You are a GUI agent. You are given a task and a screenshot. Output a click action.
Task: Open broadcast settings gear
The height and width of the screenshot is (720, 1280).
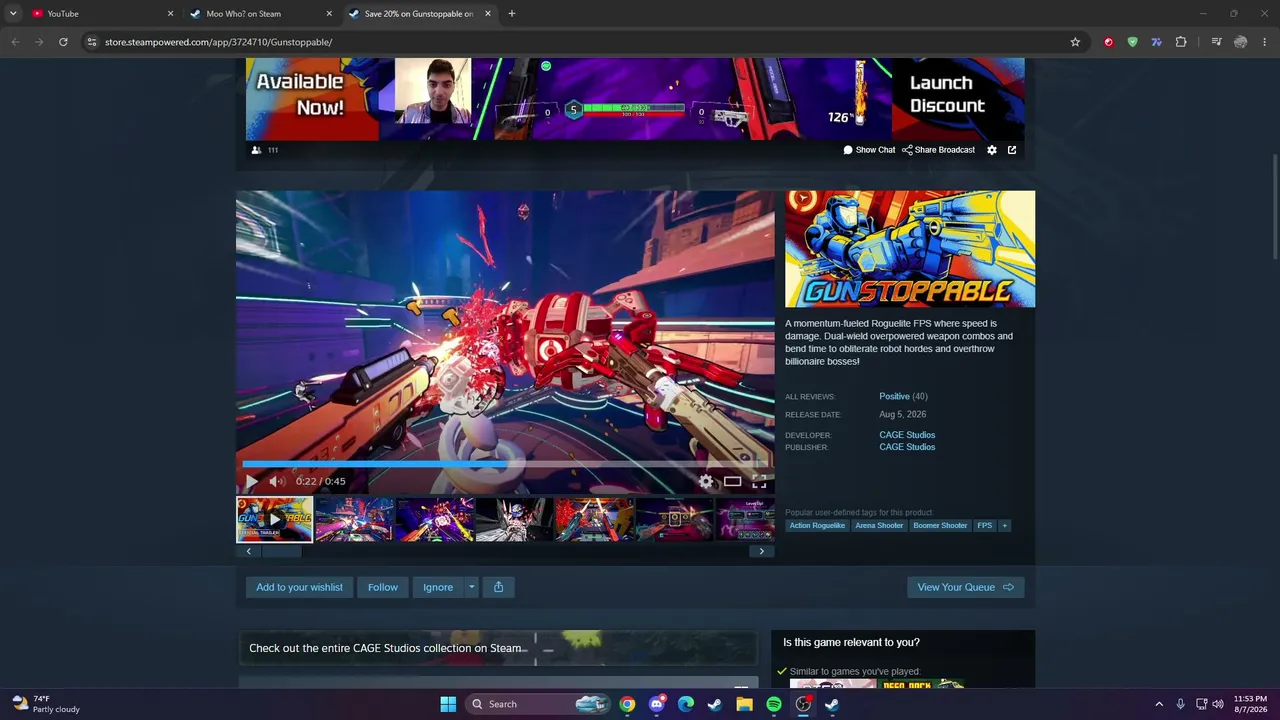click(992, 150)
